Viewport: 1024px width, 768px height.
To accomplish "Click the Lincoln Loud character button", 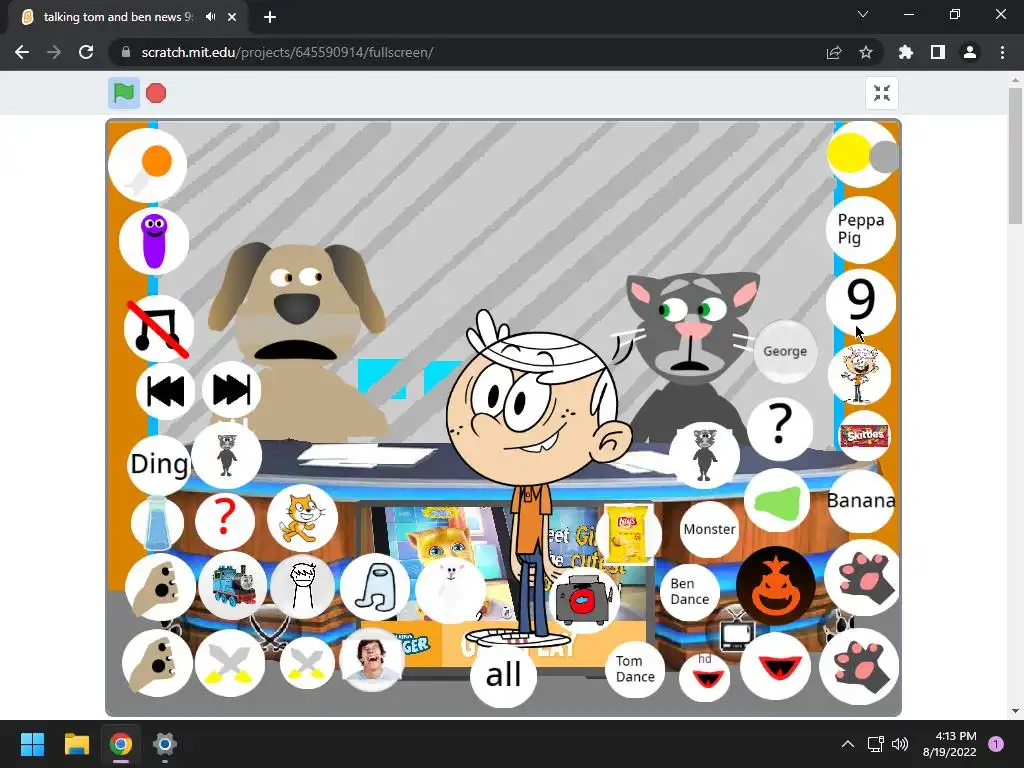I will (x=859, y=374).
